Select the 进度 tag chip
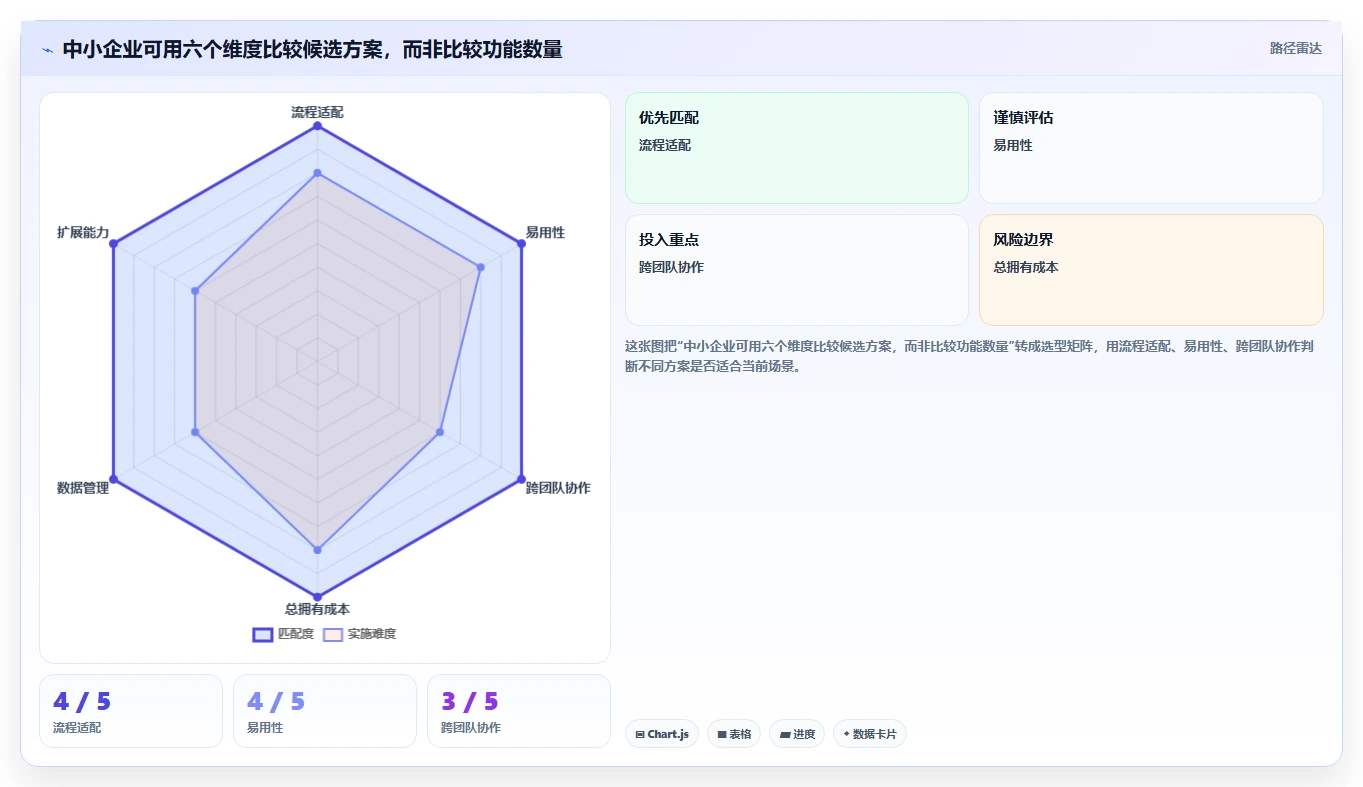 point(797,734)
